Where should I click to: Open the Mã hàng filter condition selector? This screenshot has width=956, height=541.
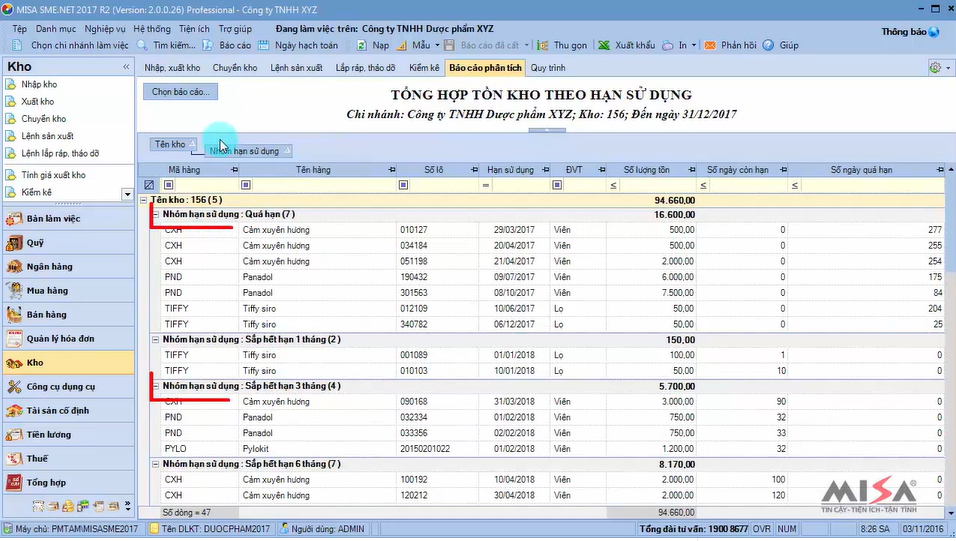[x=169, y=185]
